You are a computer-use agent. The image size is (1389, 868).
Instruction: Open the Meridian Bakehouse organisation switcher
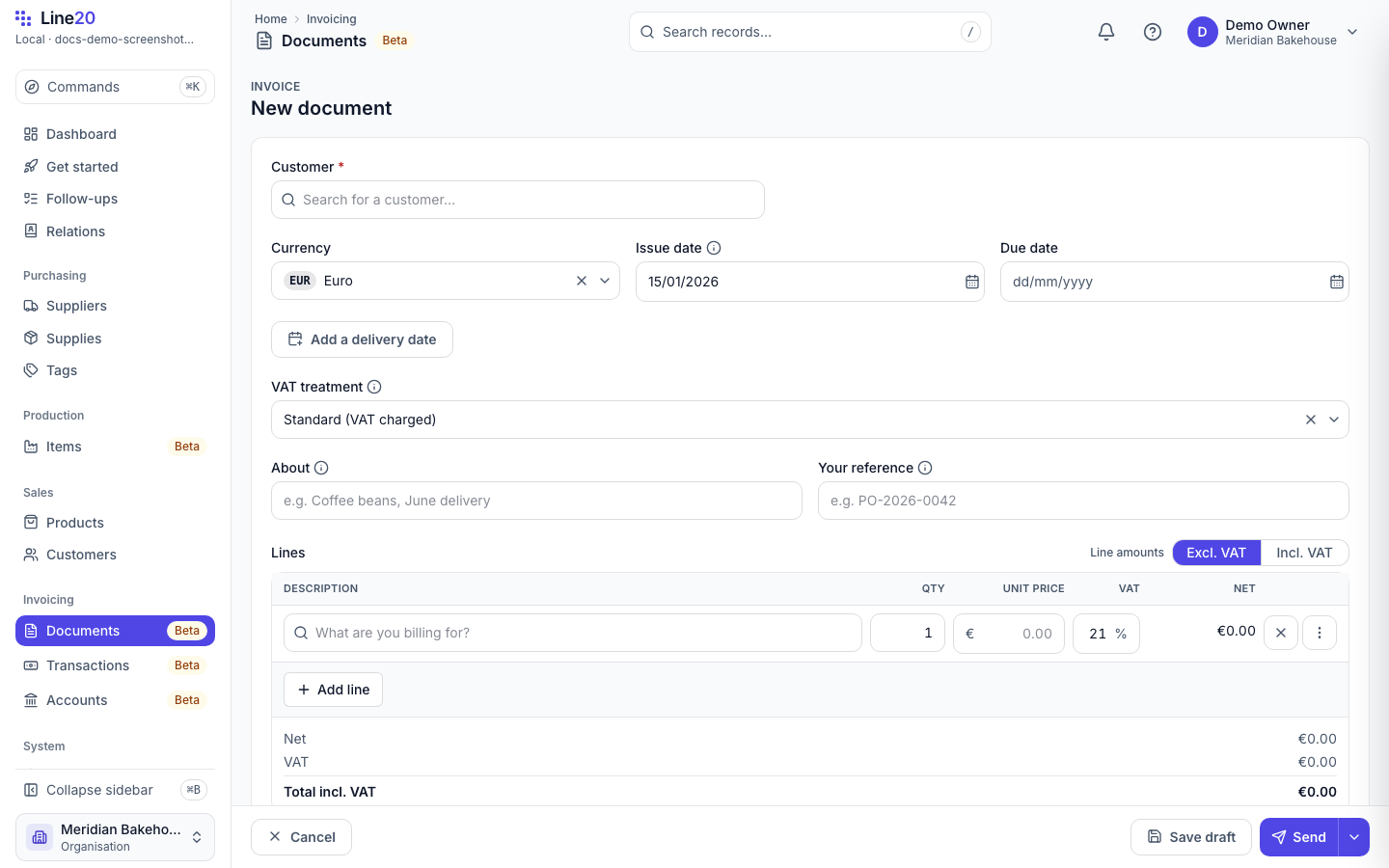(115, 837)
